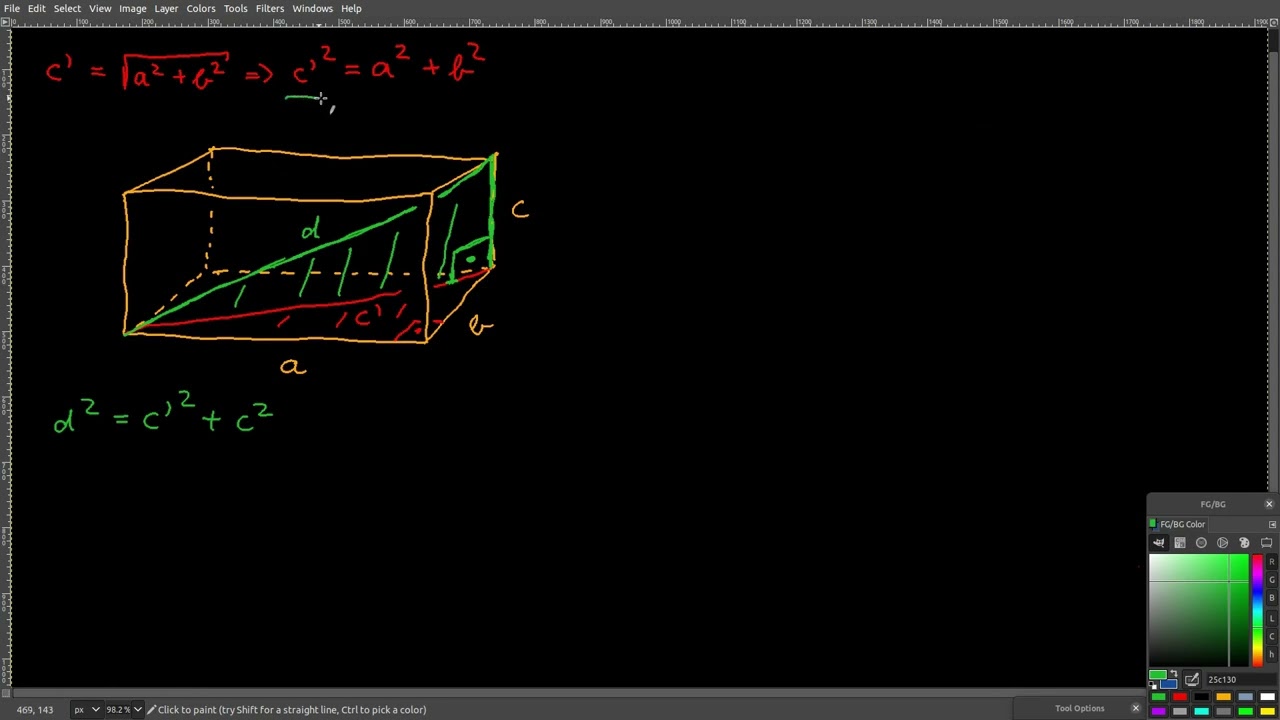Pick the purple history swatch
The image size is (1280, 720).
point(1158,711)
